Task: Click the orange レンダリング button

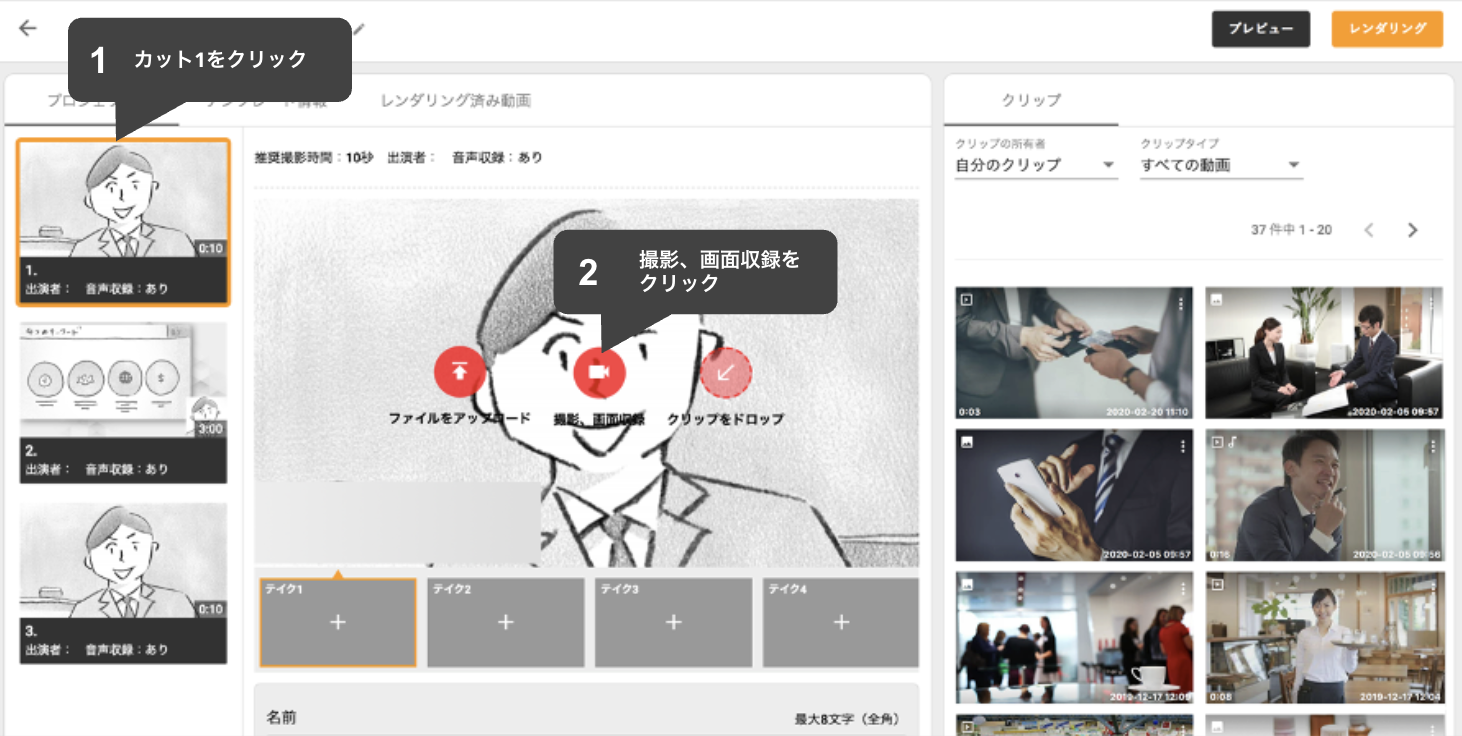Action: tap(1387, 29)
